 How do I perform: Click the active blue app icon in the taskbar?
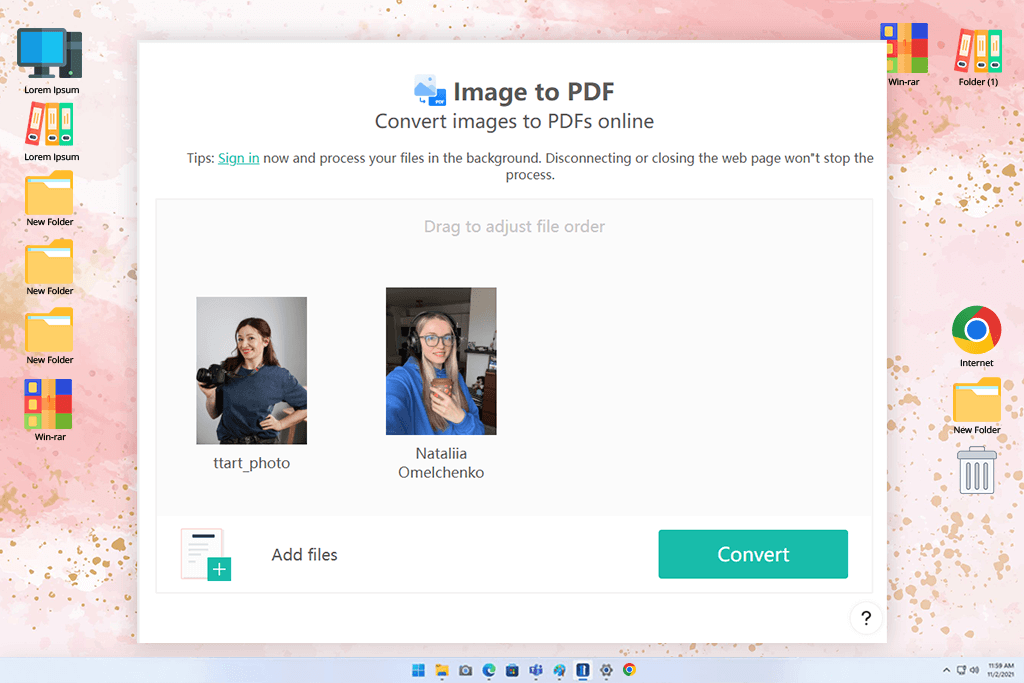pos(583,670)
